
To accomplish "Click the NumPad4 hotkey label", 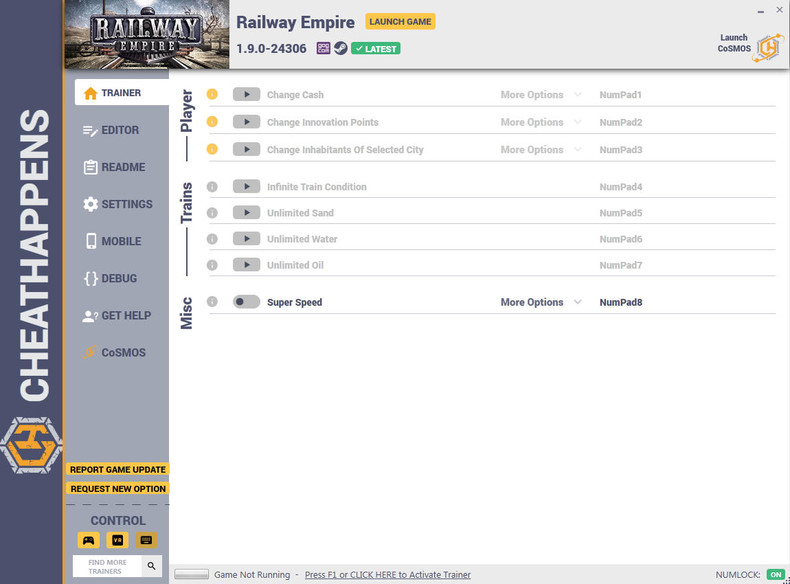I will (x=621, y=187).
